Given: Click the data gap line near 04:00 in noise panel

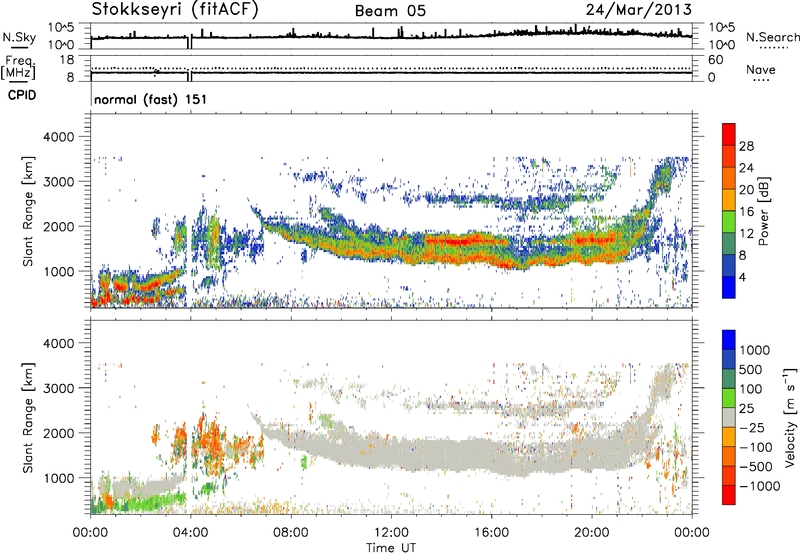Looking at the screenshot, I should 189,42.
